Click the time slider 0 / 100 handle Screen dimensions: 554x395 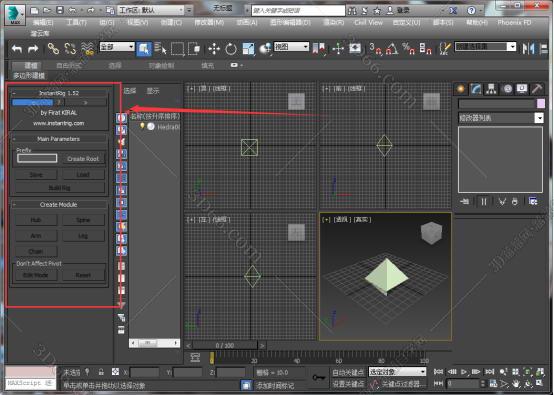click(x=225, y=345)
